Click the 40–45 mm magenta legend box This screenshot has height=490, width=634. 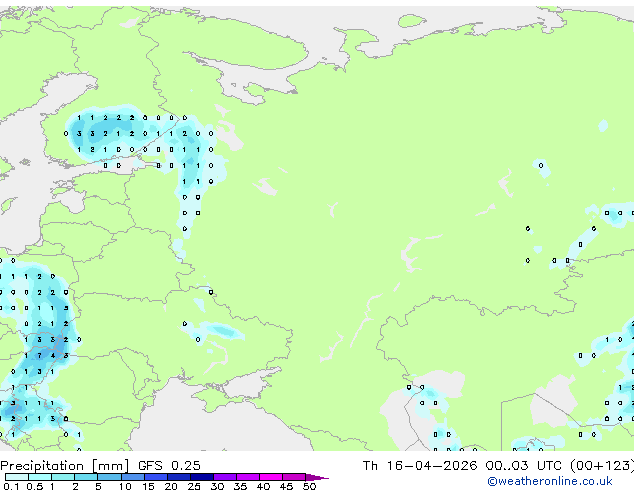[271, 477]
